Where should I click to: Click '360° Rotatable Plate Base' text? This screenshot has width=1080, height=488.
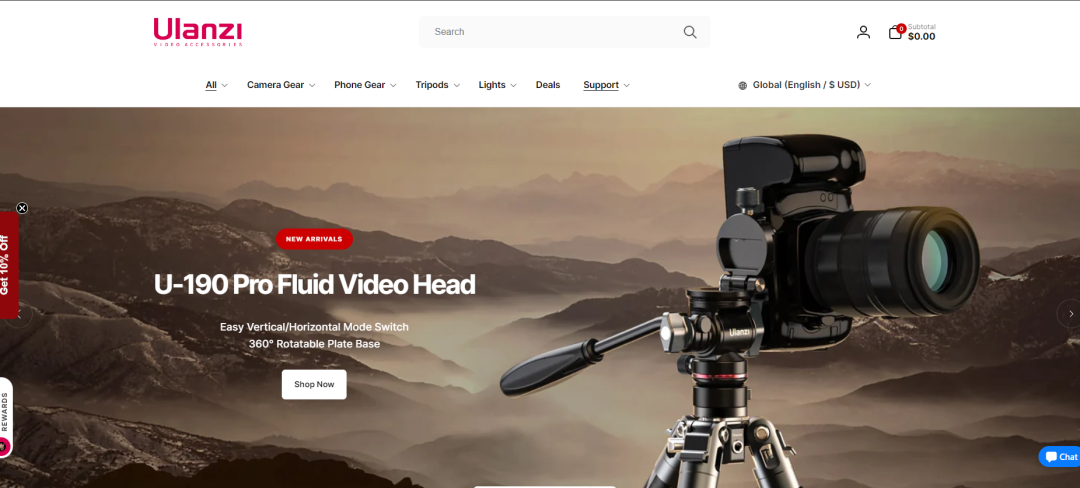click(x=314, y=344)
